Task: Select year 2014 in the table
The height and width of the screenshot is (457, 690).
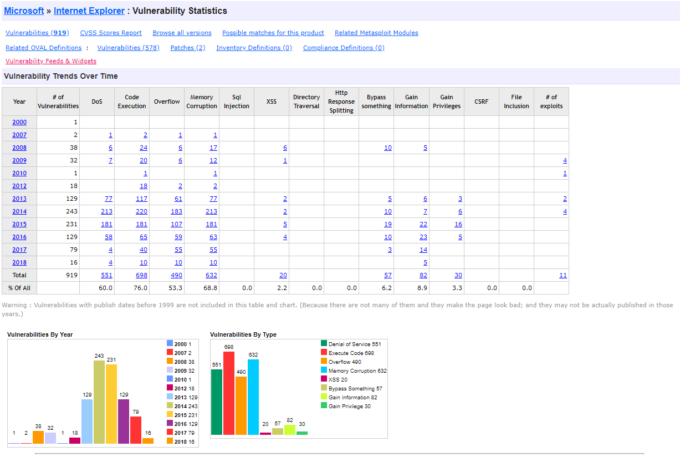Action: click(x=19, y=212)
